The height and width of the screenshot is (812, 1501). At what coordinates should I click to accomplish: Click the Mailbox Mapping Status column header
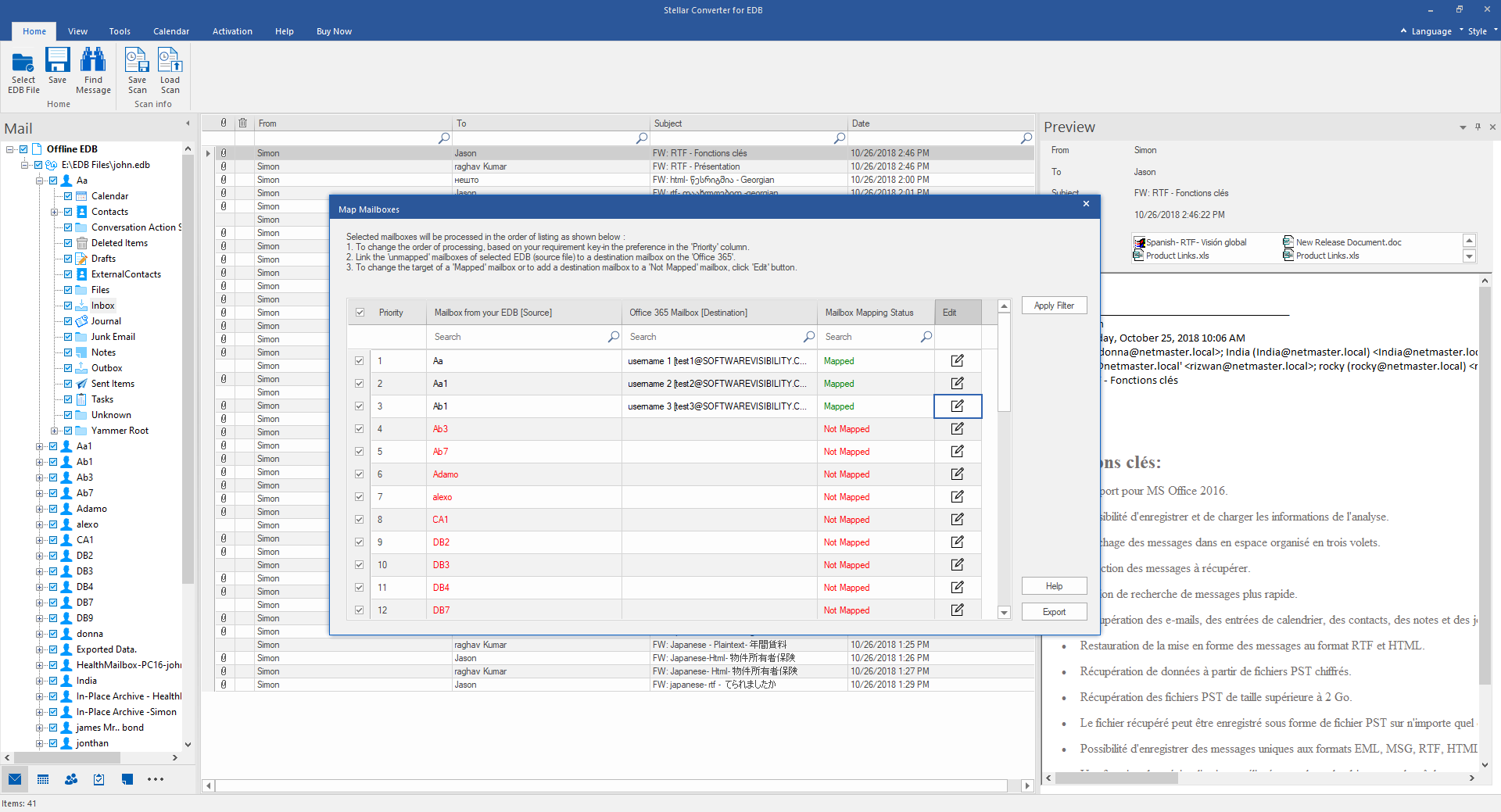tap(876, 313)
